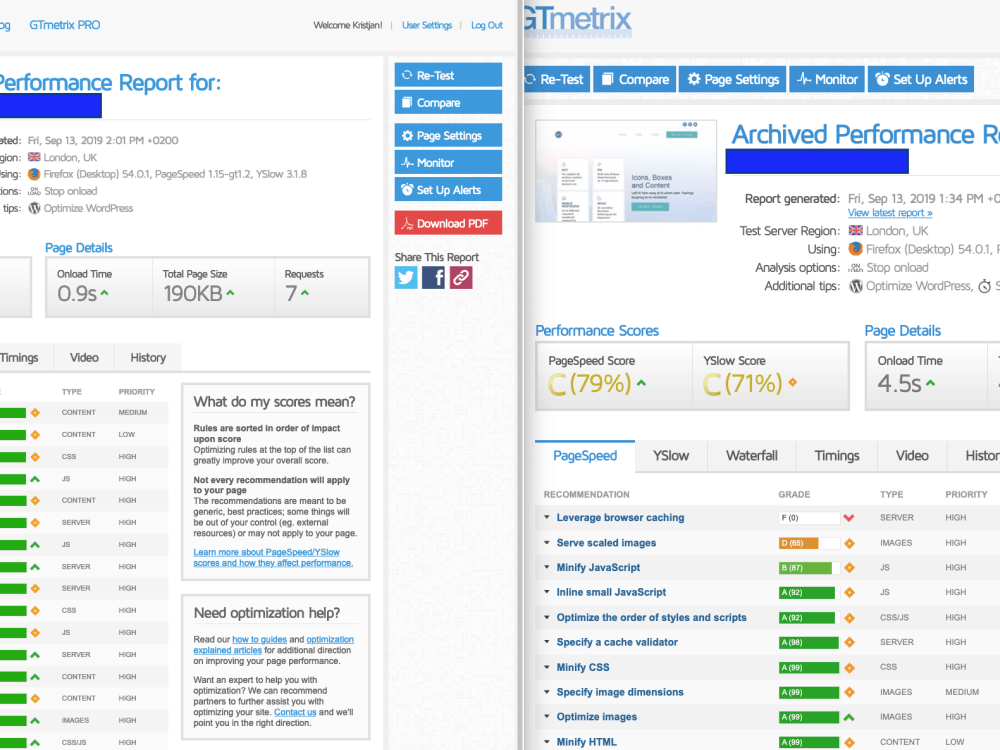The image size is (1000, 750).
Task: Open Timings tab in right report
Action: point(837,455)
